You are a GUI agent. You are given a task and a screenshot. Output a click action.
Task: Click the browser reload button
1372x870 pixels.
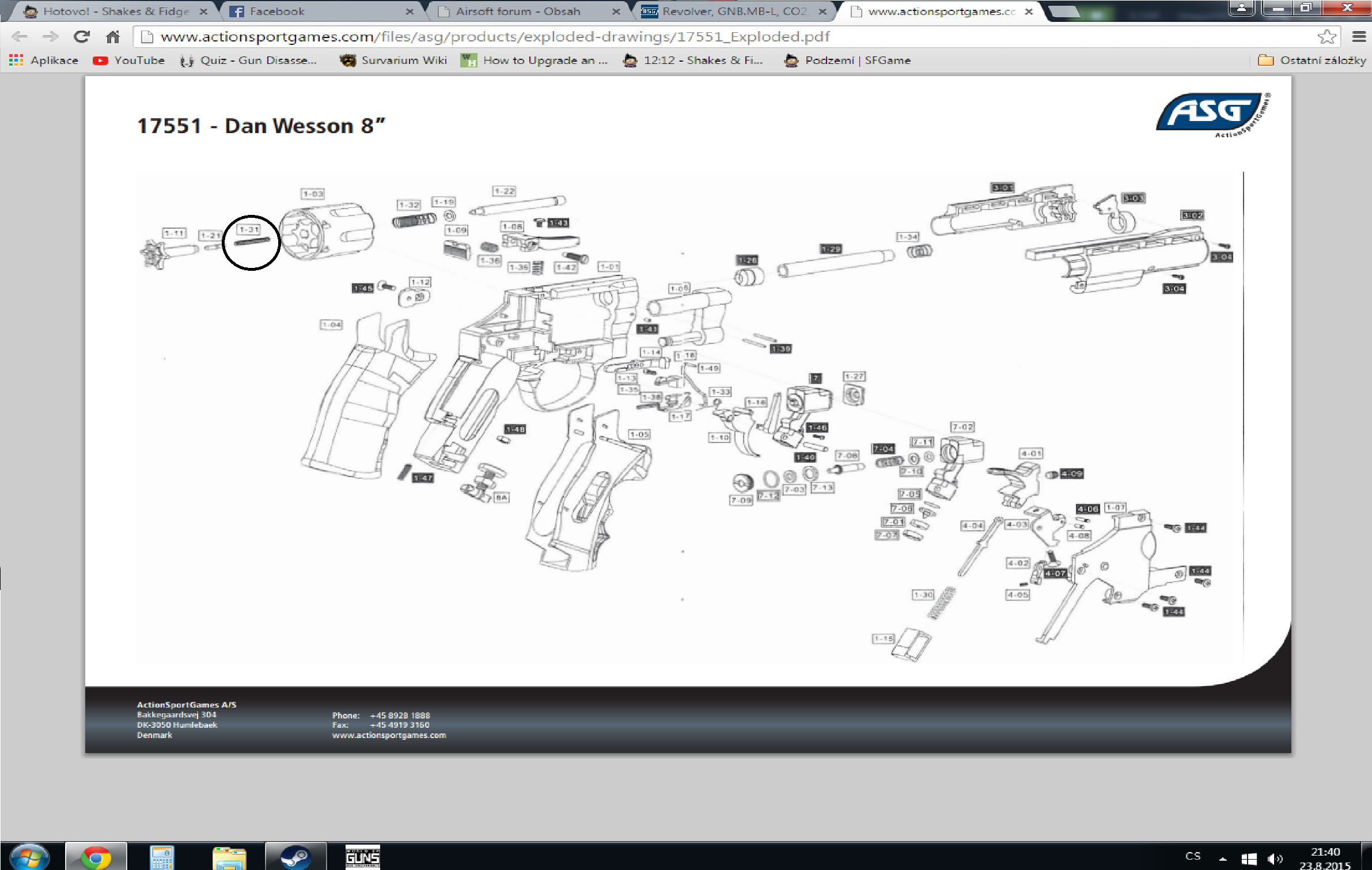82,37
